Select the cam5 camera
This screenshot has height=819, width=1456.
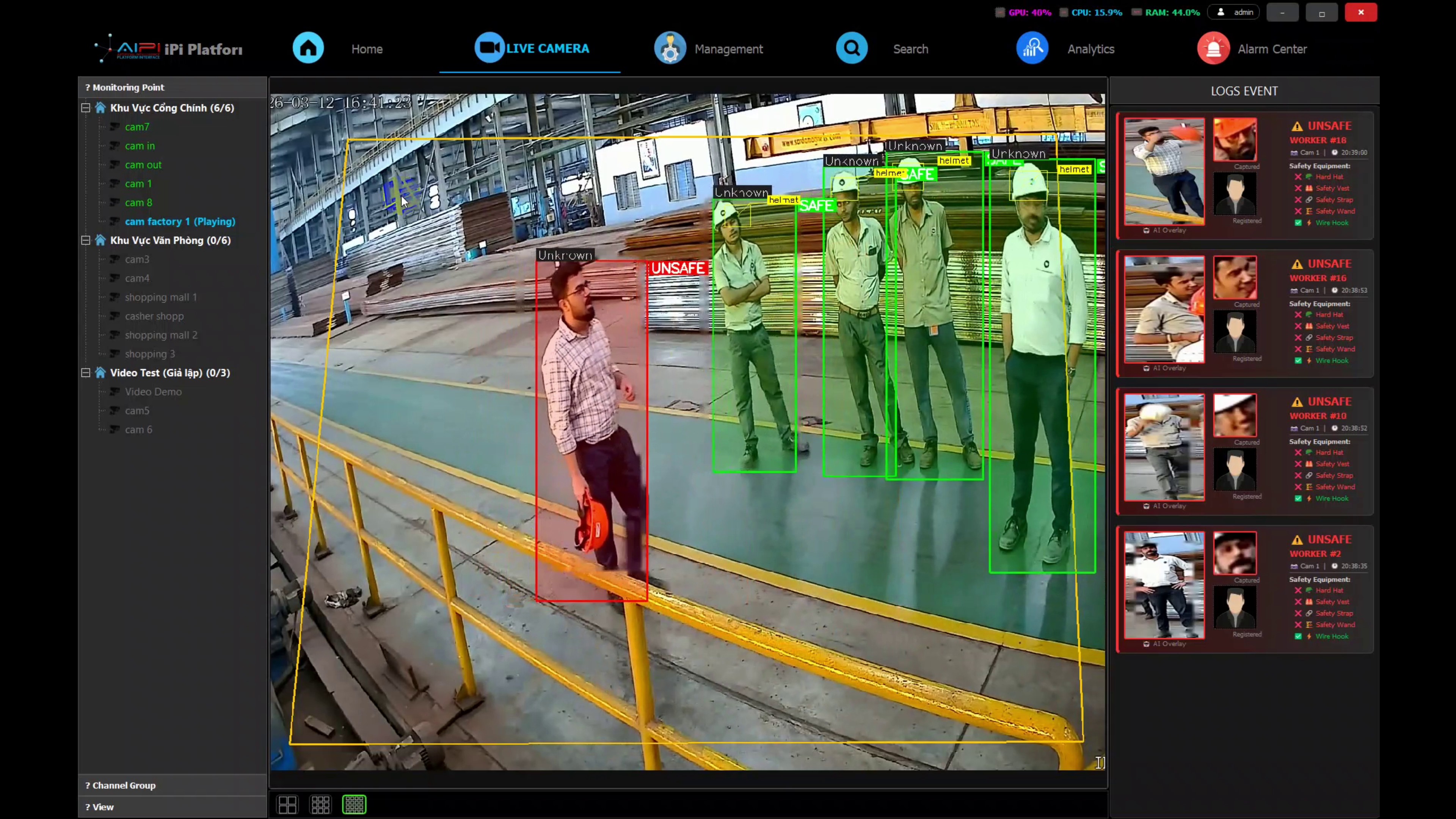click(137, 410)
